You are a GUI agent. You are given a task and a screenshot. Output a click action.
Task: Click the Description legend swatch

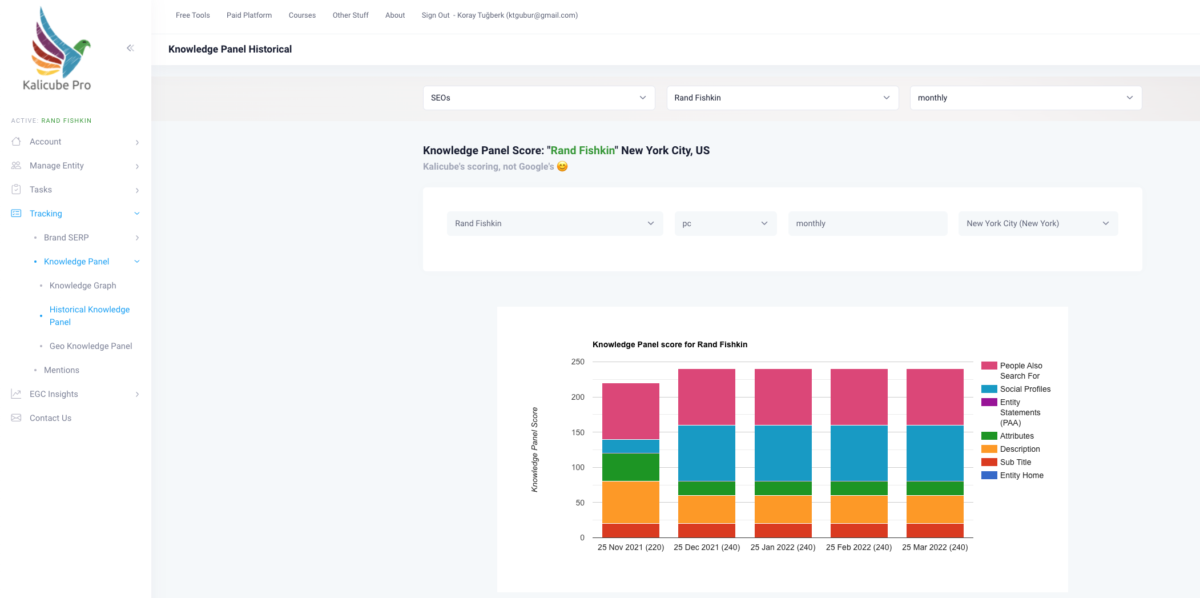[x=988, y=449]
